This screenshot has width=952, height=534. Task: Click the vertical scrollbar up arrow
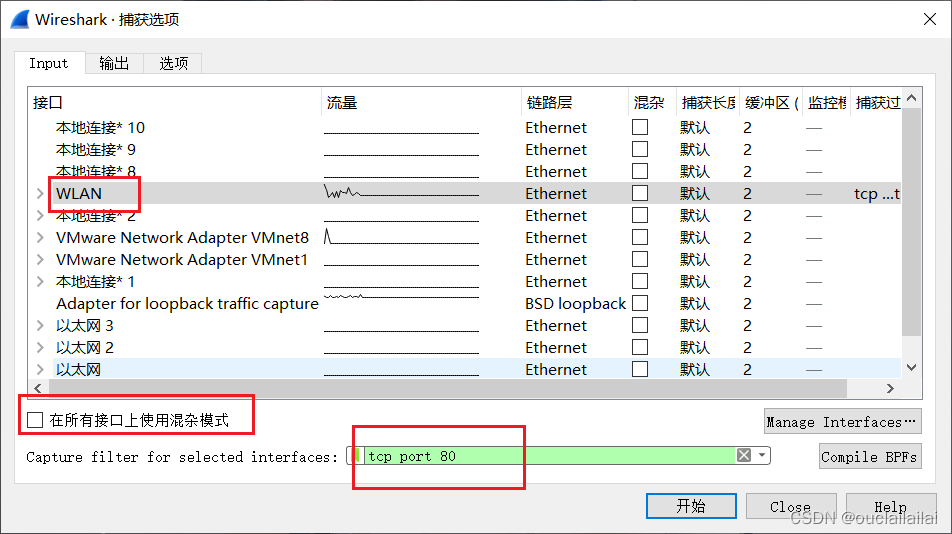pos(911,98)
